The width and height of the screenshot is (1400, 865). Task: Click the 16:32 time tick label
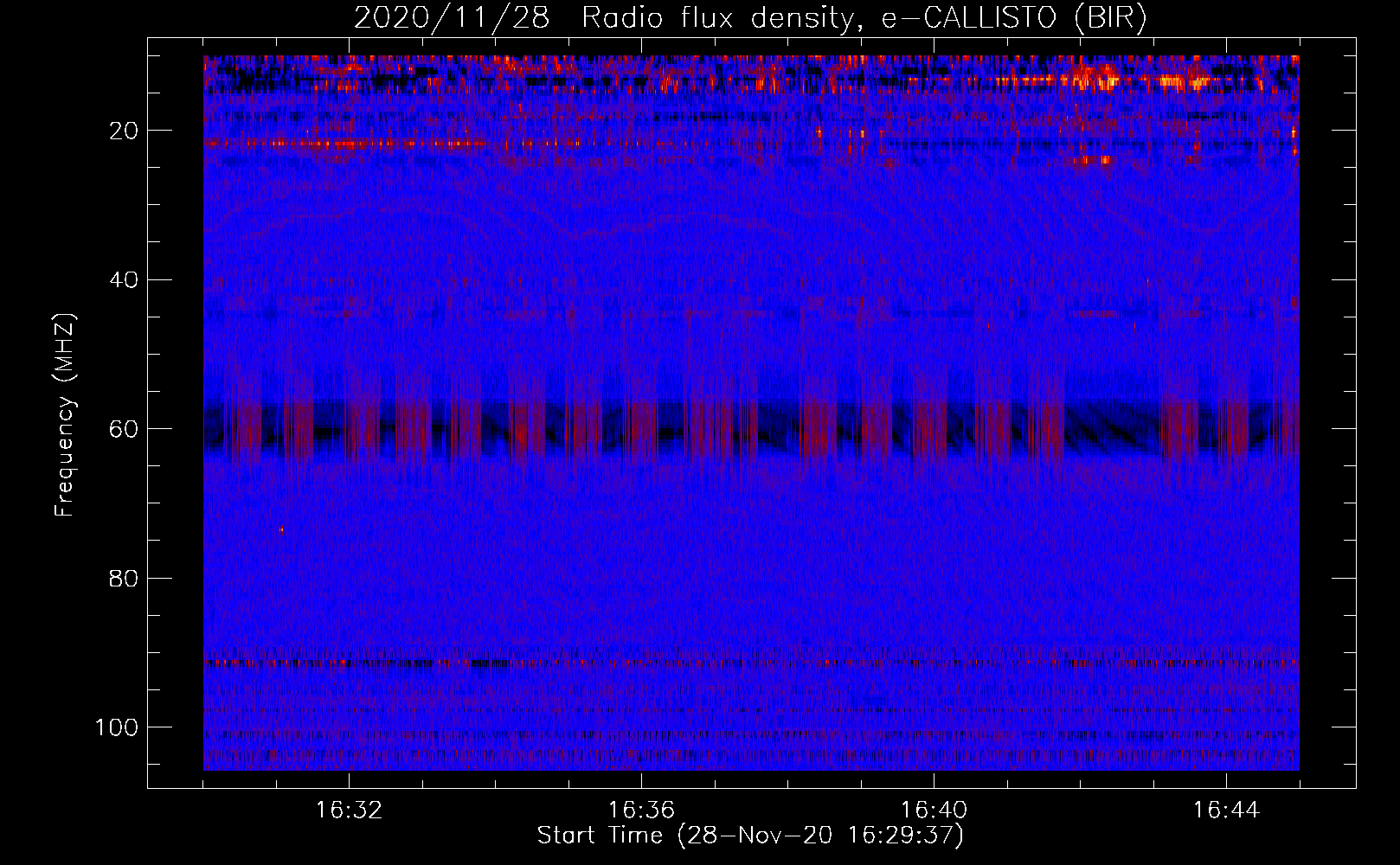tap(349, 811)
